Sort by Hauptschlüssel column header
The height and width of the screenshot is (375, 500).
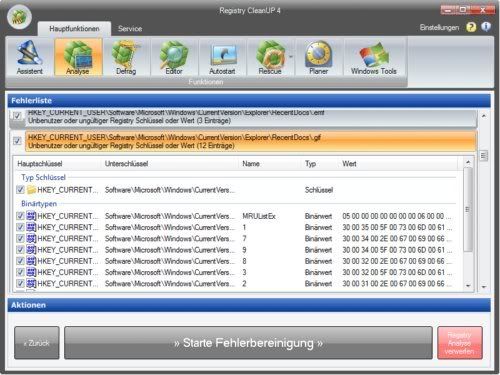57,164
